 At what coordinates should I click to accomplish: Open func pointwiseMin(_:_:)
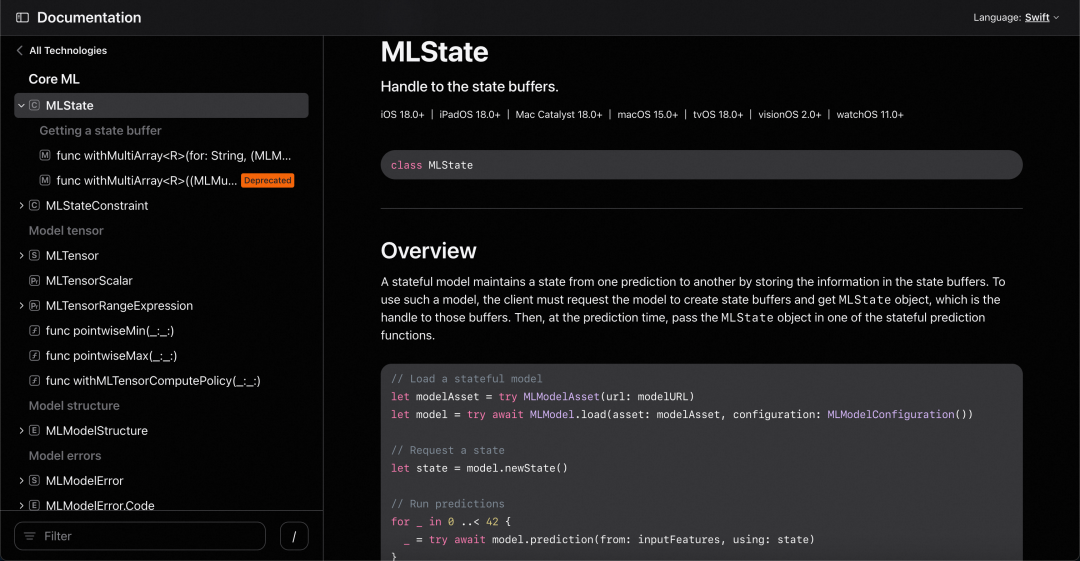coord(110,331)
